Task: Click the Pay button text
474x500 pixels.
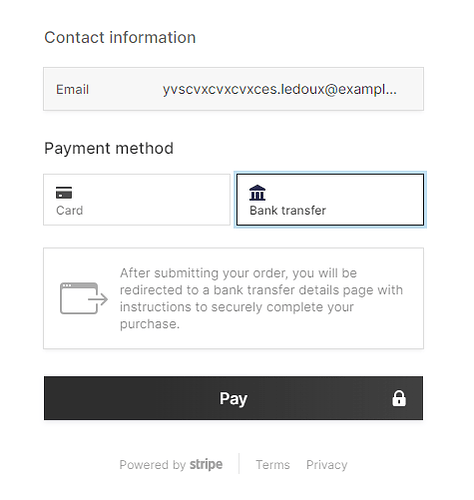Action: point(233,398)
